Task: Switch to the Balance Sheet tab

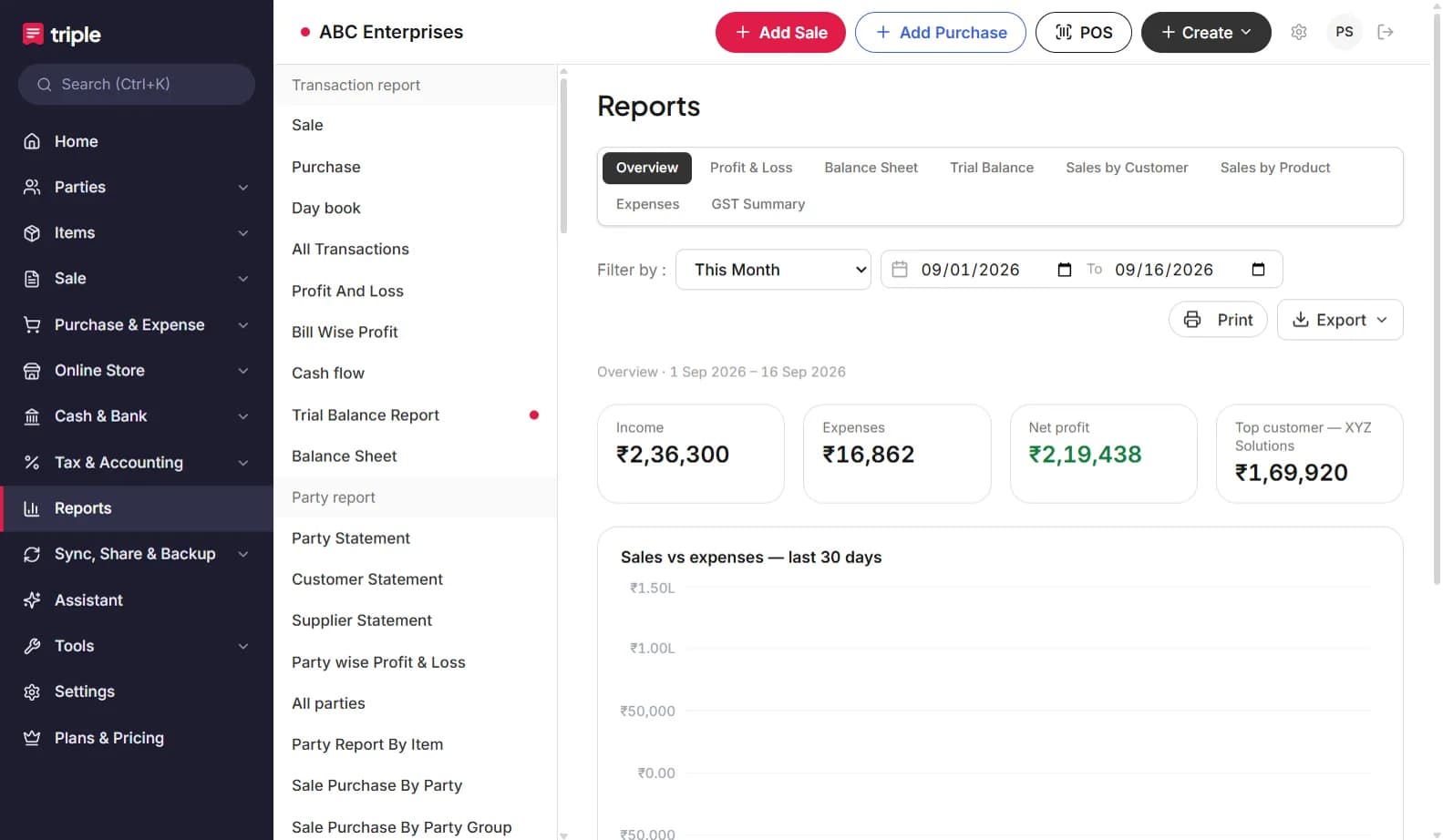Action: pos(871,168)
